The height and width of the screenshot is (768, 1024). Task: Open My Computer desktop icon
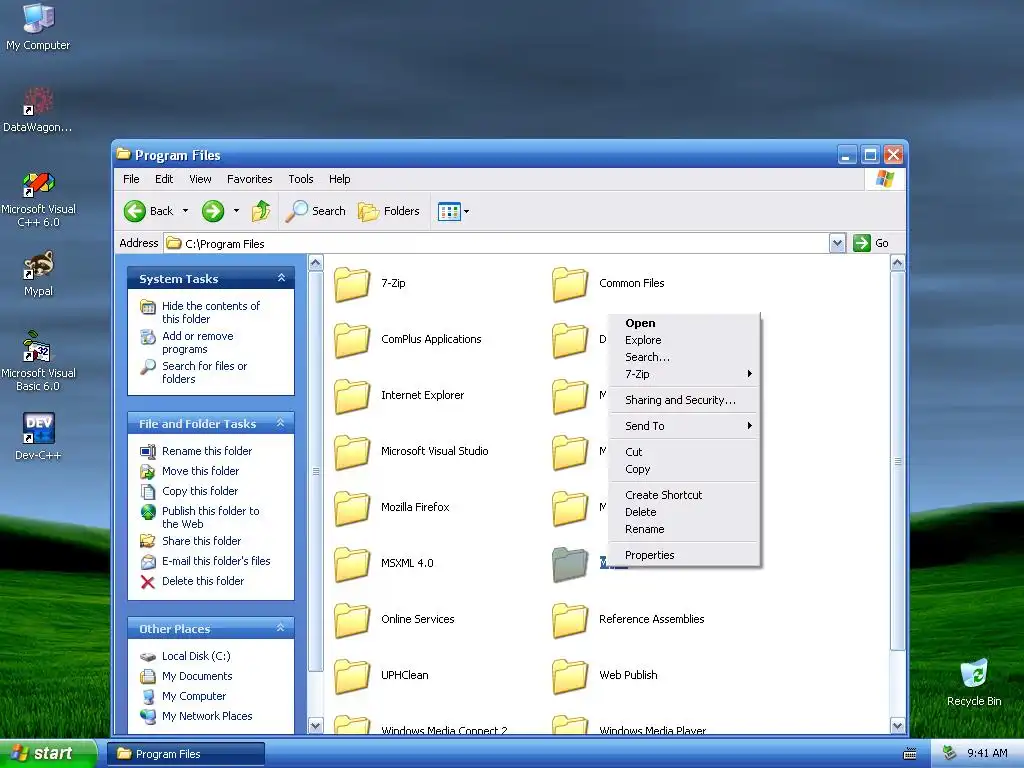pos(38,26)
